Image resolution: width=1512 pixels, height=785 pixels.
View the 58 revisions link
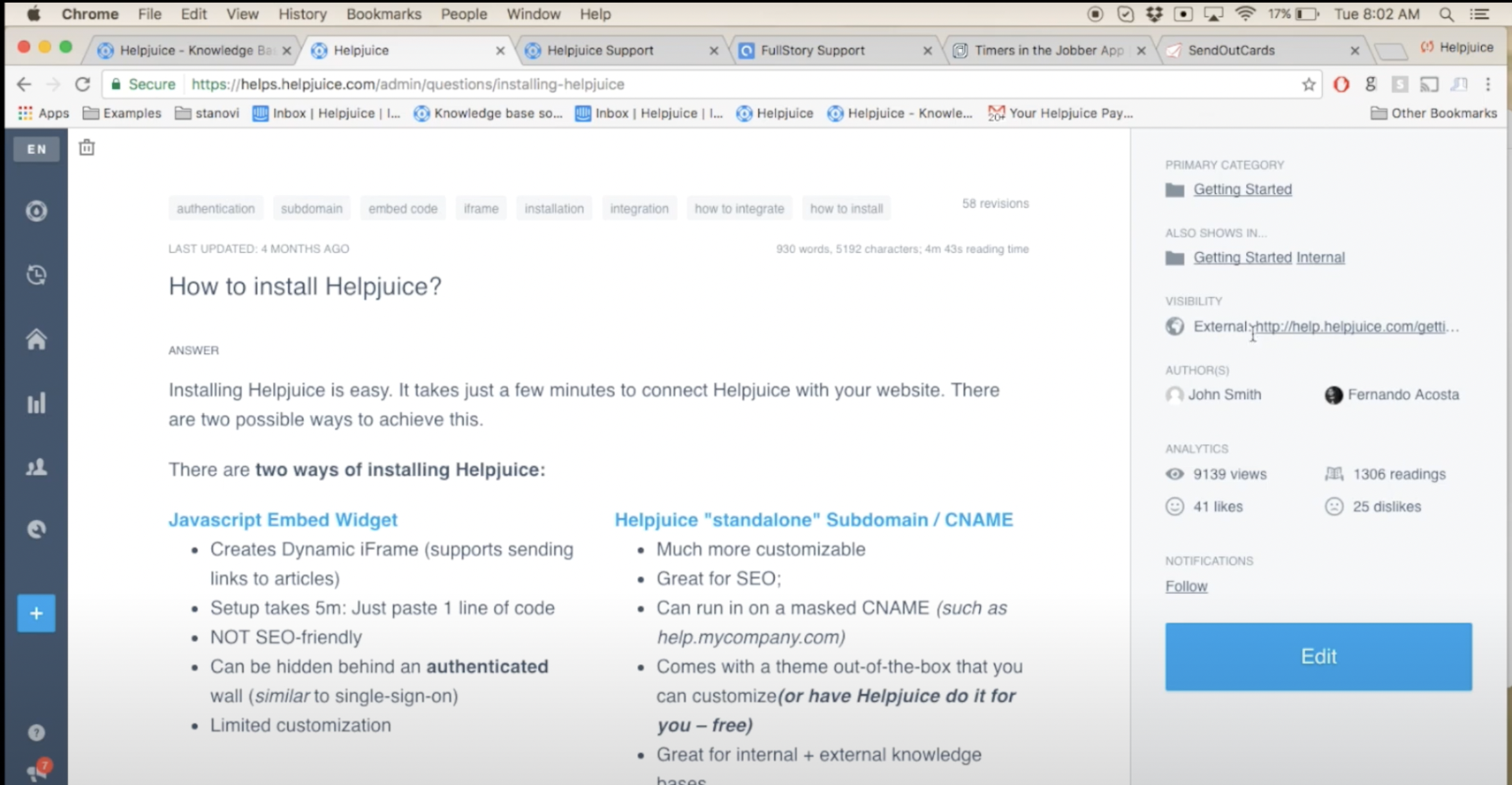995,203
